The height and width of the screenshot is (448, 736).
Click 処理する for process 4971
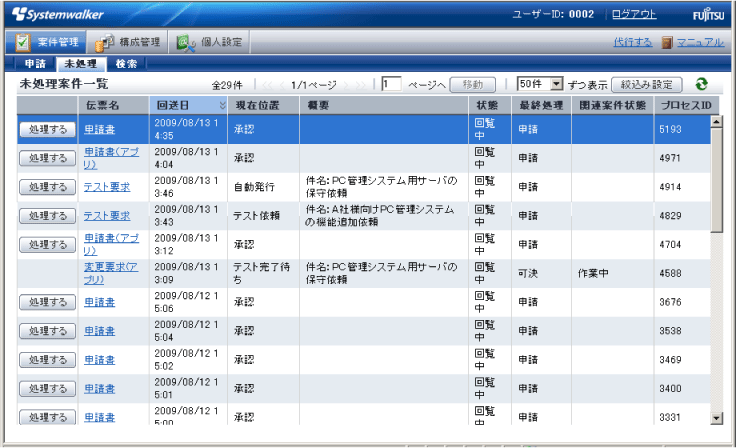[x=47, y=158]
